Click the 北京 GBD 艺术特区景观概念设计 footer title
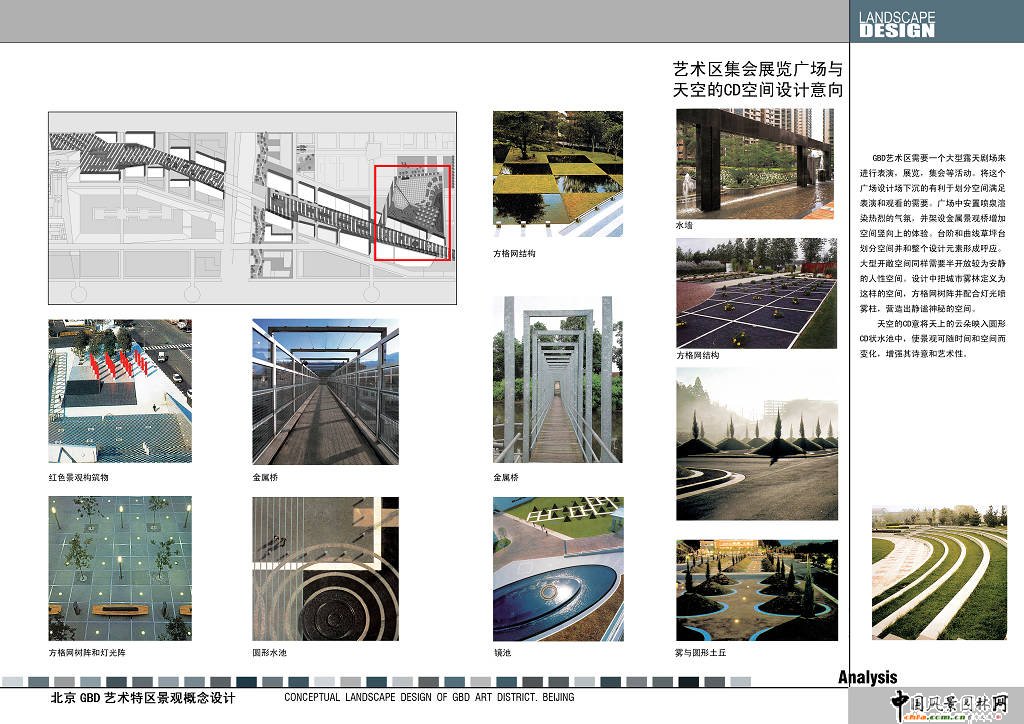This screenshot has width=1024, height=724. (142, 698)
